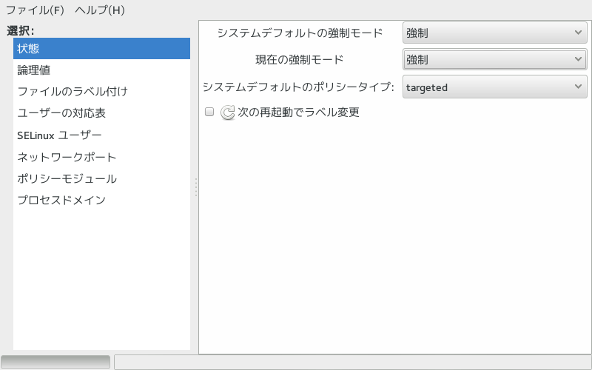592x370 pixels.
Task: Select 状態 in the sidebar list
Action: point(101,48)
